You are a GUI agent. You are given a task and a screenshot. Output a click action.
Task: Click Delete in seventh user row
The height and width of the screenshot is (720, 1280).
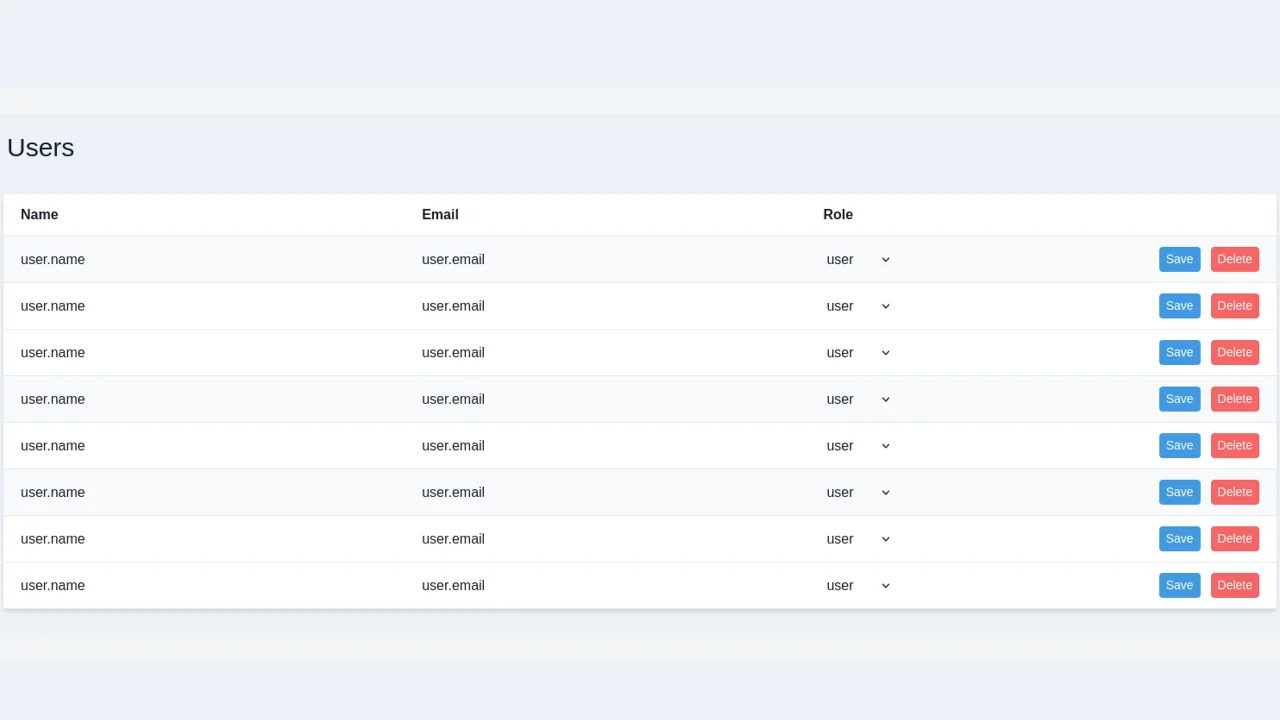[1234, 538]
